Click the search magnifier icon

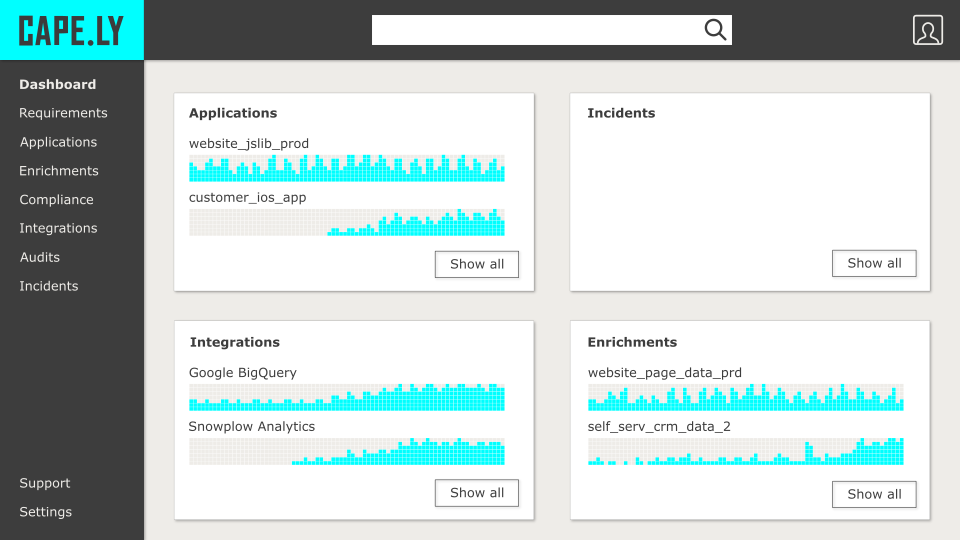click(x=715, y=30)
